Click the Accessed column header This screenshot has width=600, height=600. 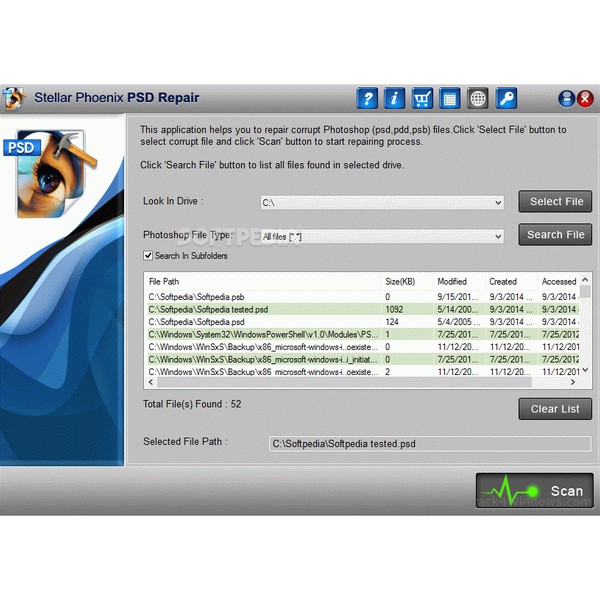558,282
